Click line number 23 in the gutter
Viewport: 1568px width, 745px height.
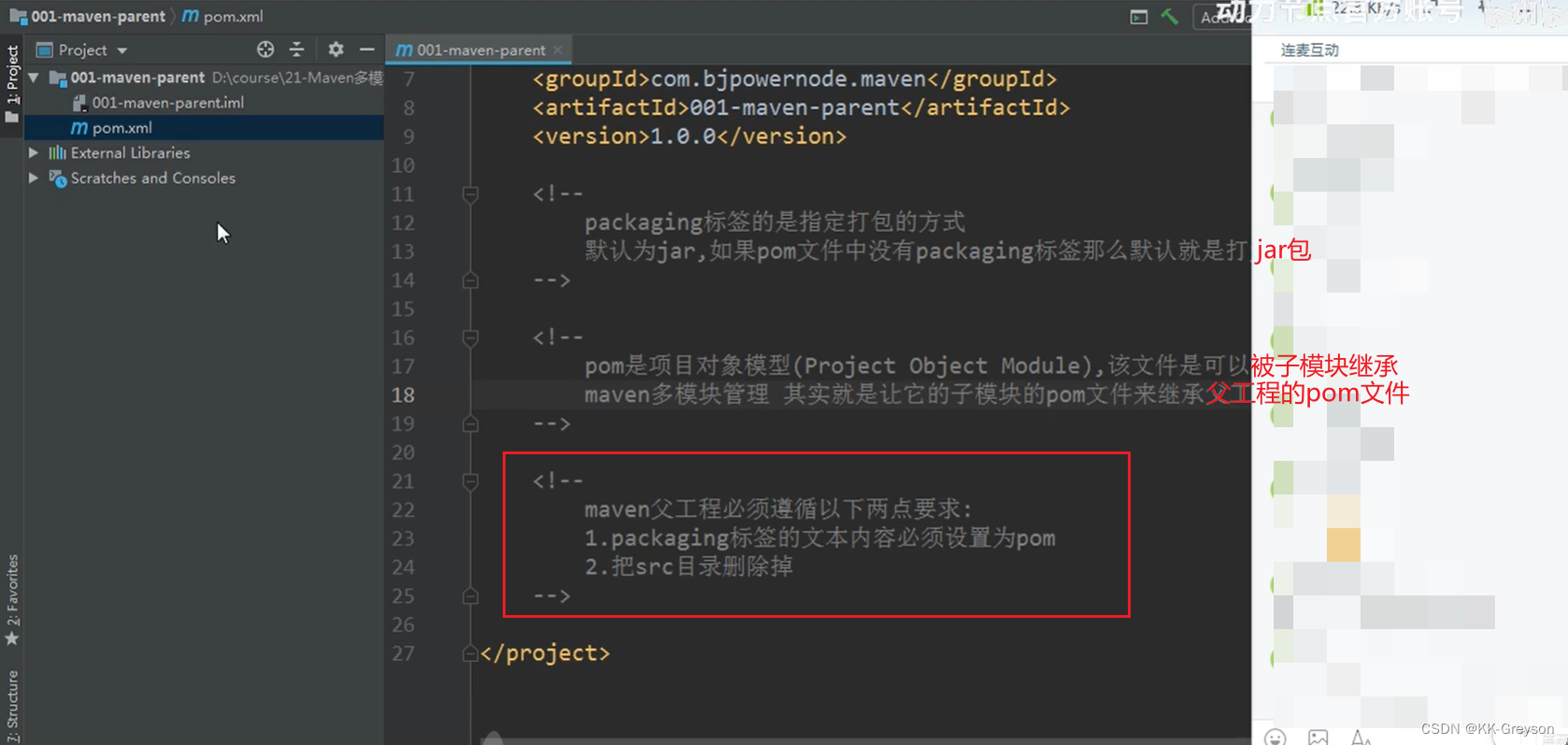click(x=403, y=539)
